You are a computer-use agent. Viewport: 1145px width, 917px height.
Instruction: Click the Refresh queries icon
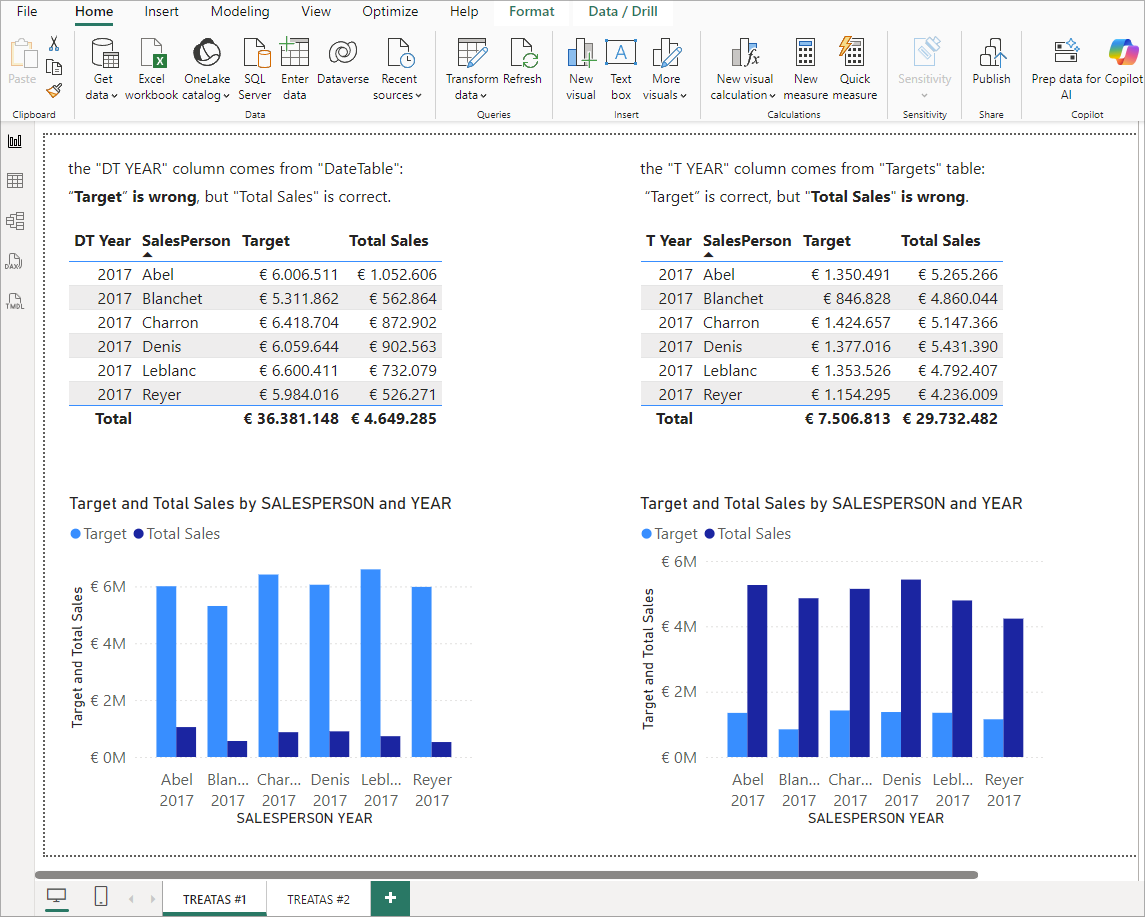point(522,55)
